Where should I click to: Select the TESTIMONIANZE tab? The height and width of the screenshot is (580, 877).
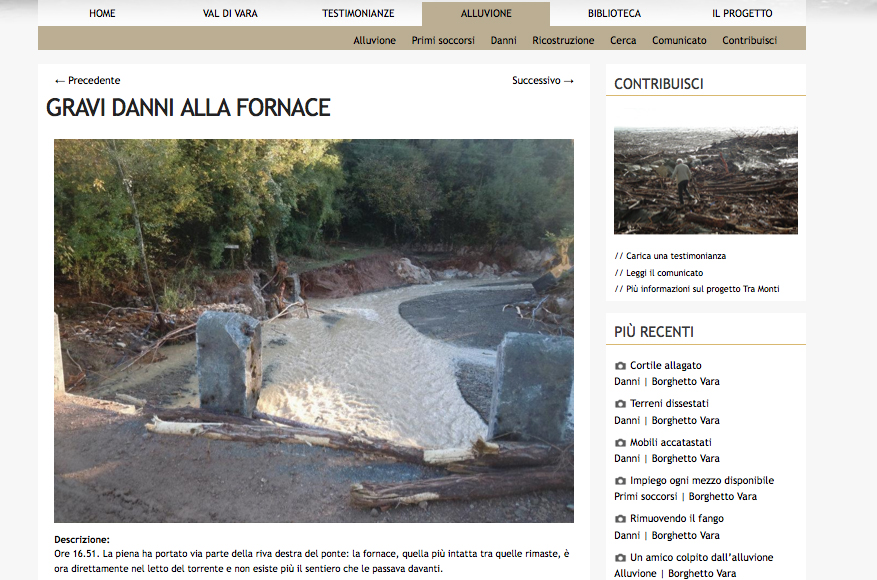click(358, 13)
